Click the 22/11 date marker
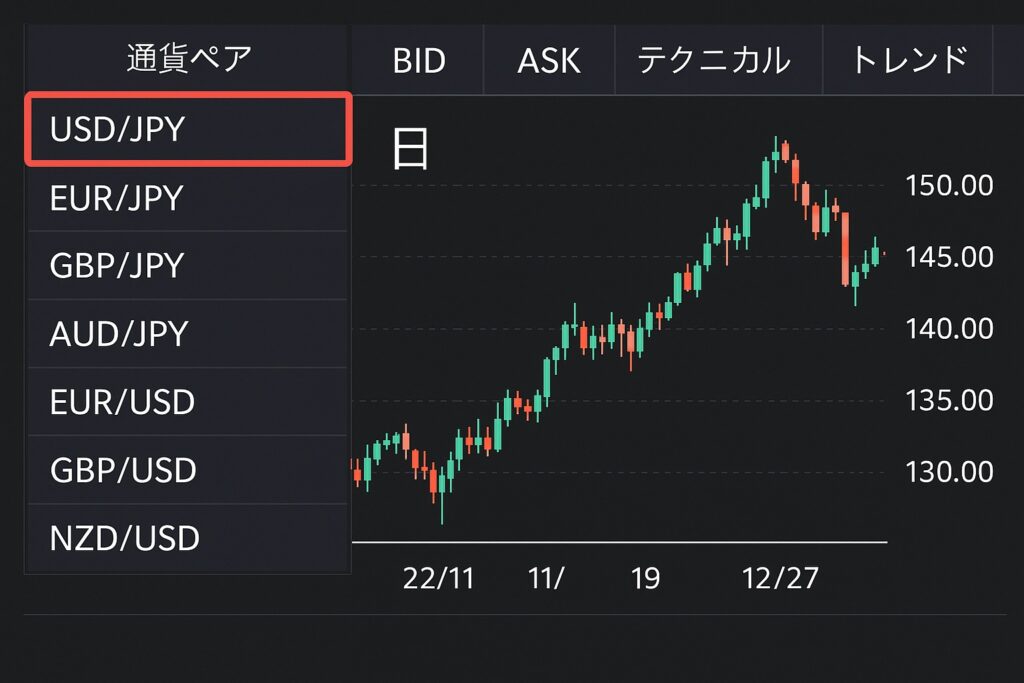The width and height of the screenshot is (1024, 683). [438, 579]
